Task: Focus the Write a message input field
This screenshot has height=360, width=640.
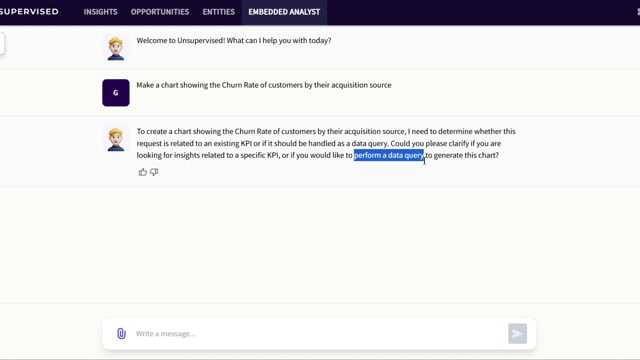Action: point(318,333)
